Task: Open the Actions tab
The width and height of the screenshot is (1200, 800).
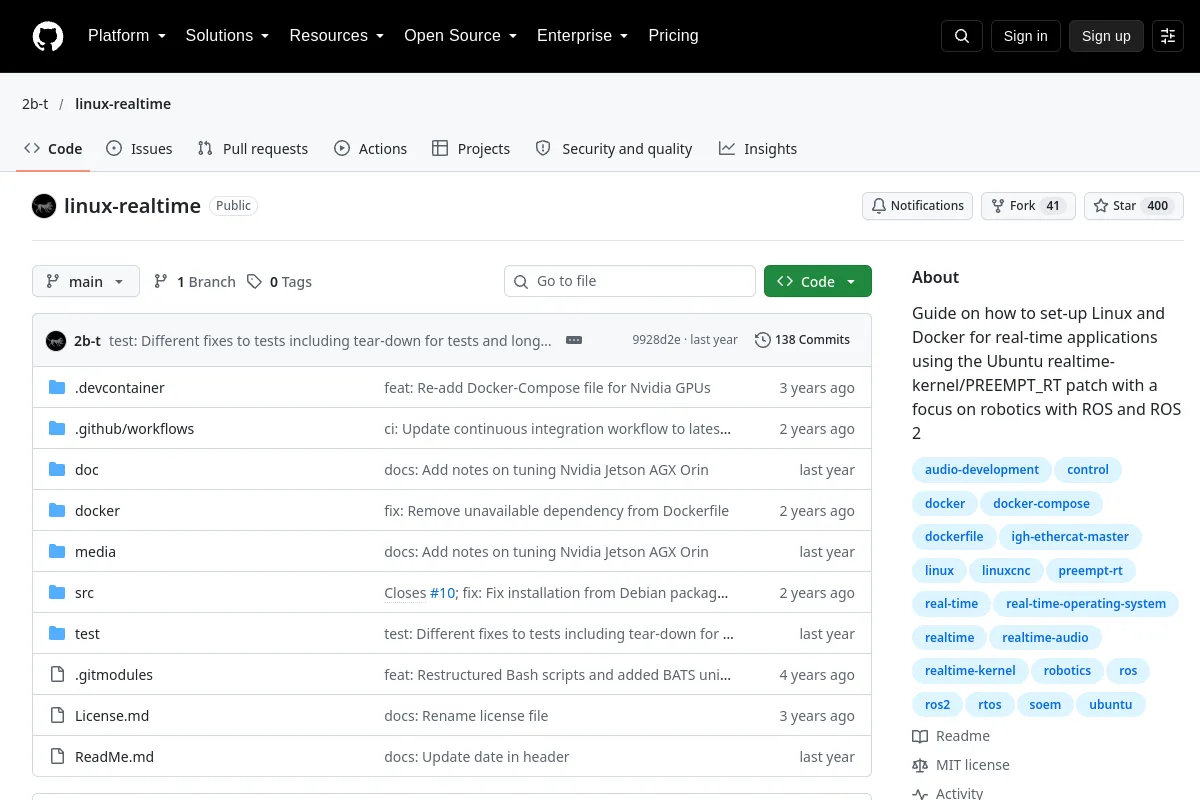Action: [371, 149]
